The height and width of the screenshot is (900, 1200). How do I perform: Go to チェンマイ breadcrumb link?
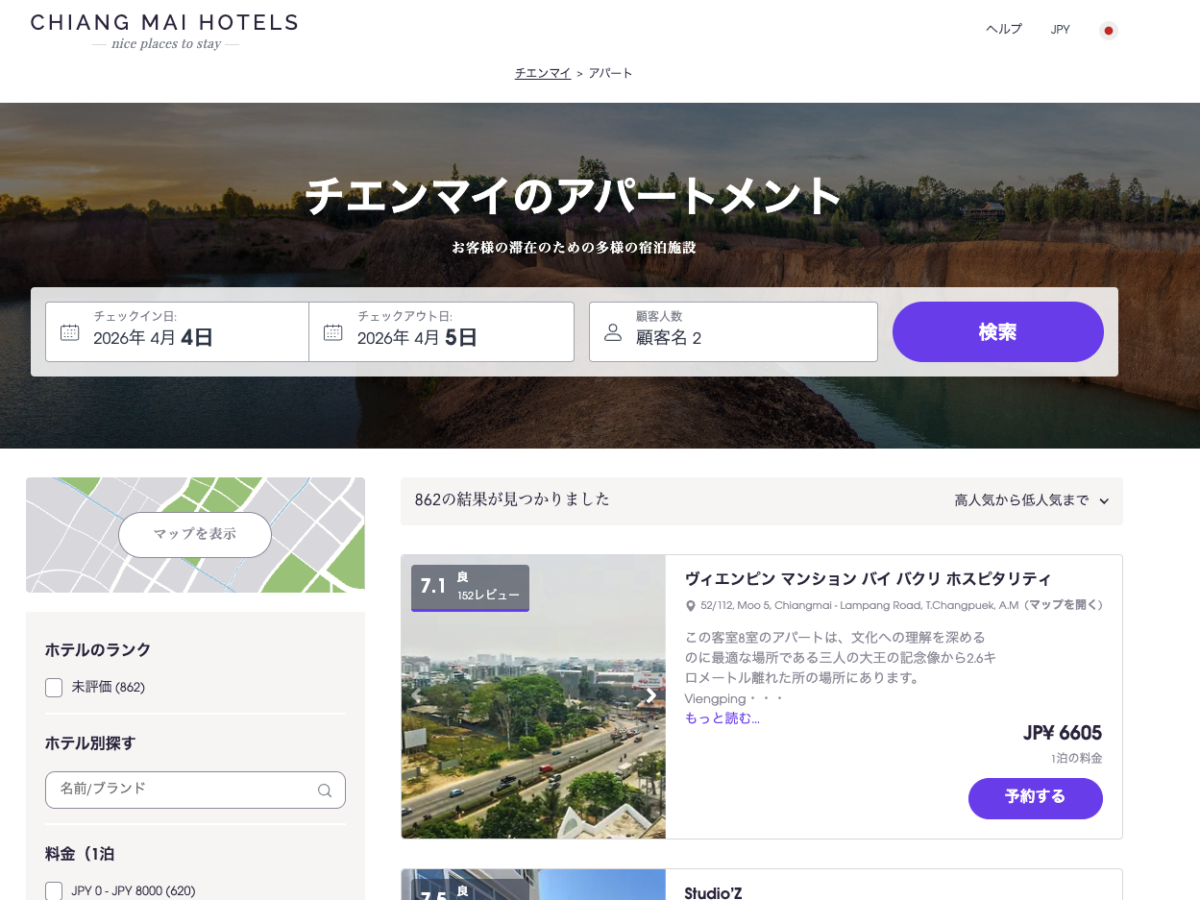click(542, 73)
